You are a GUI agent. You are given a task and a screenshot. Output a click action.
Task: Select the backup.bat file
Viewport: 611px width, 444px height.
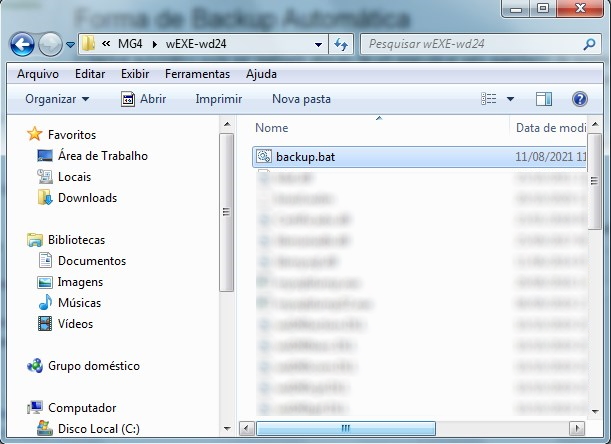pyautogui.click(x=419, y=157)
